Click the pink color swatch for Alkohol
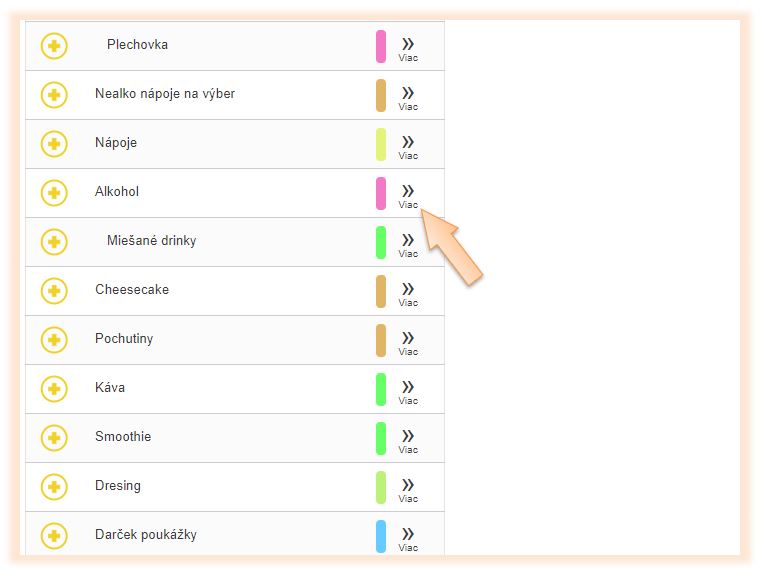 381,193
